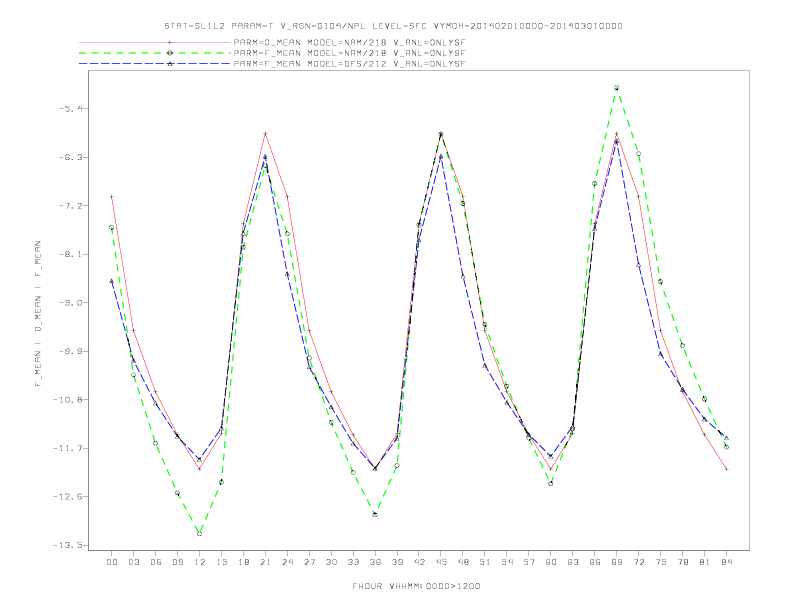
Task: Click the red plus marker at hour 84
Action: click(x=727, y=469)
